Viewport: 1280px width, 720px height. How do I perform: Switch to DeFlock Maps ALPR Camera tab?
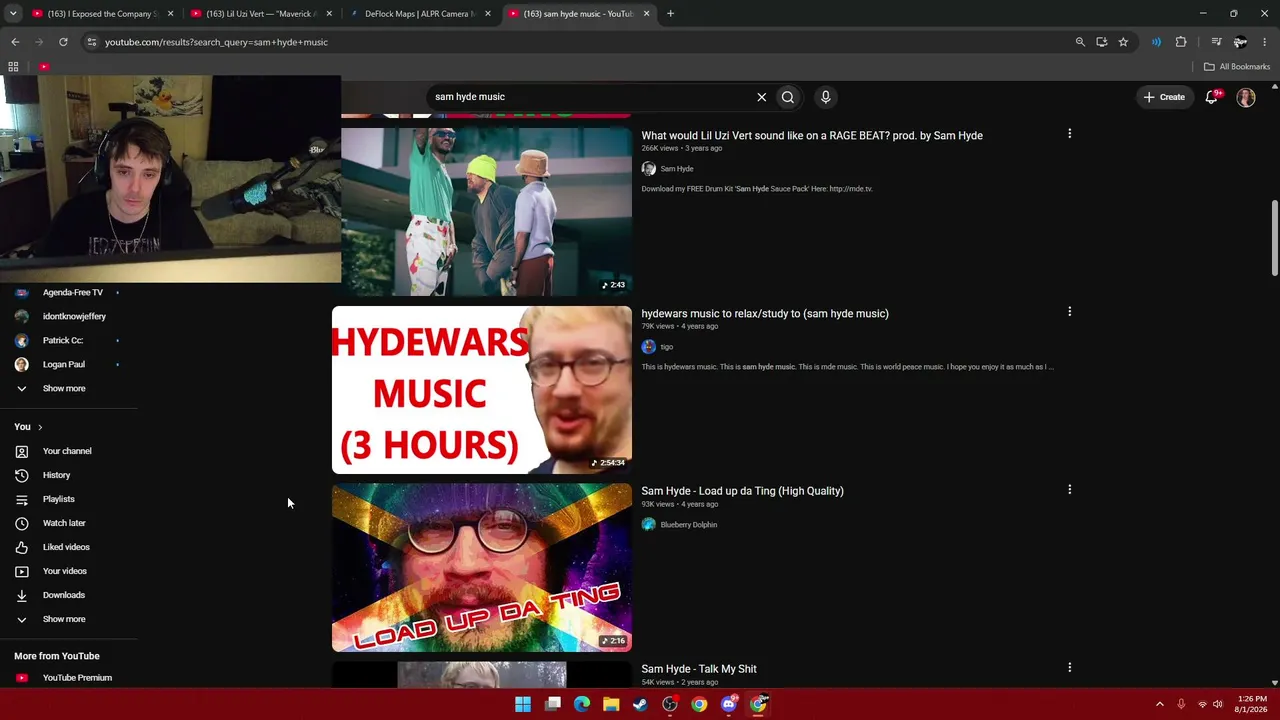418,14
